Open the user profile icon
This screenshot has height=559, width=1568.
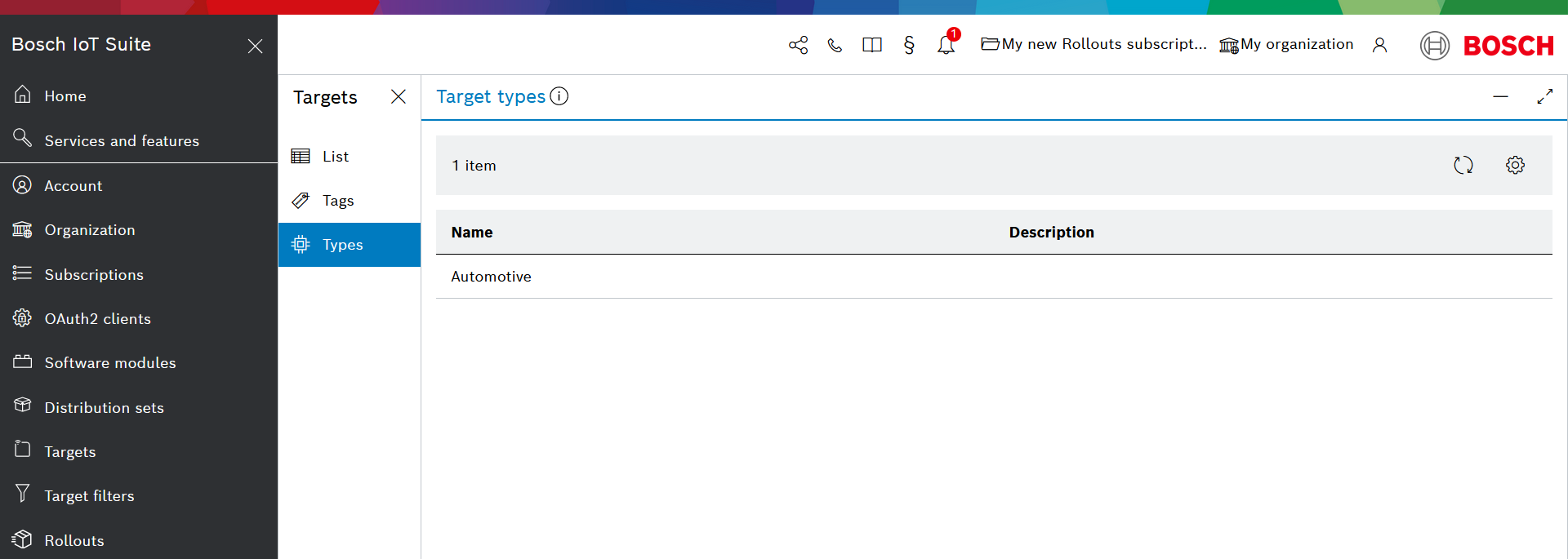coord(1379,45)
